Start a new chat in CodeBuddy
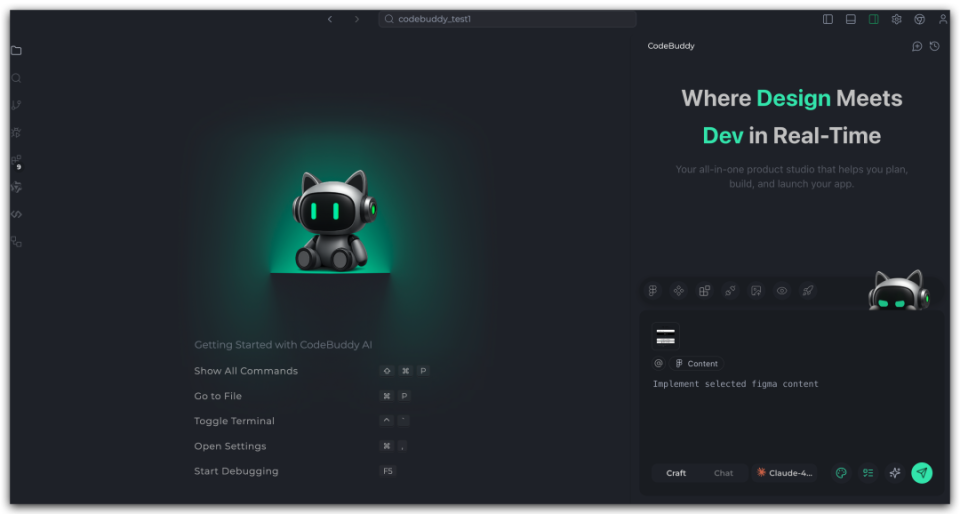 917,47
